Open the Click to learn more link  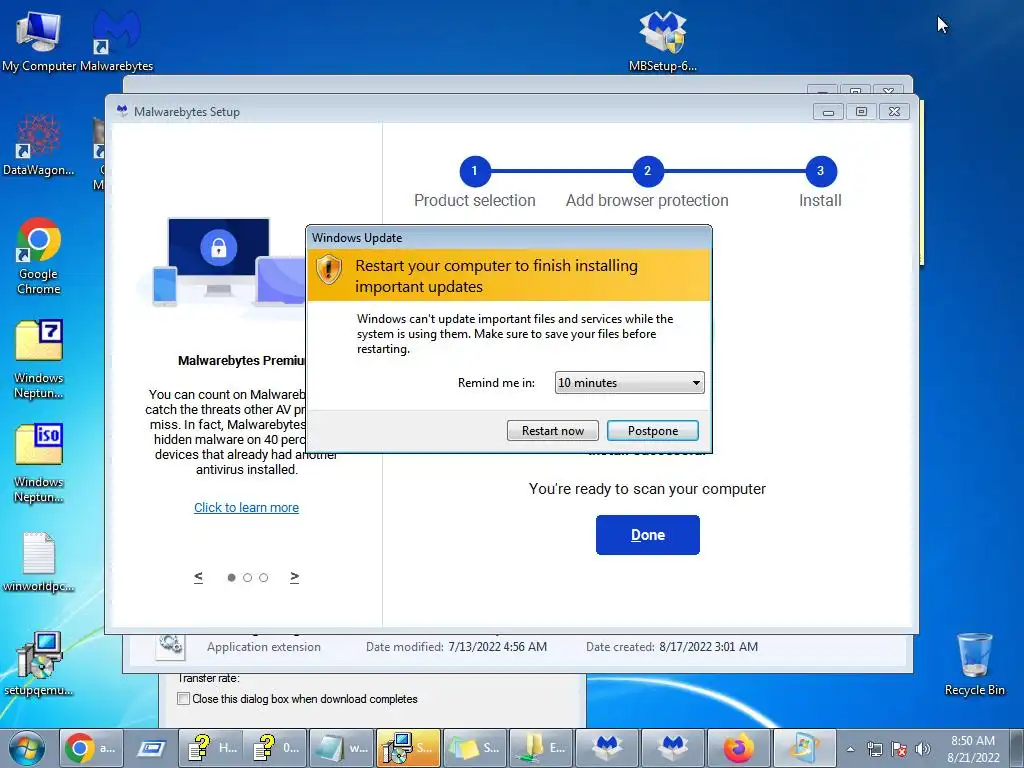point(246,507)
